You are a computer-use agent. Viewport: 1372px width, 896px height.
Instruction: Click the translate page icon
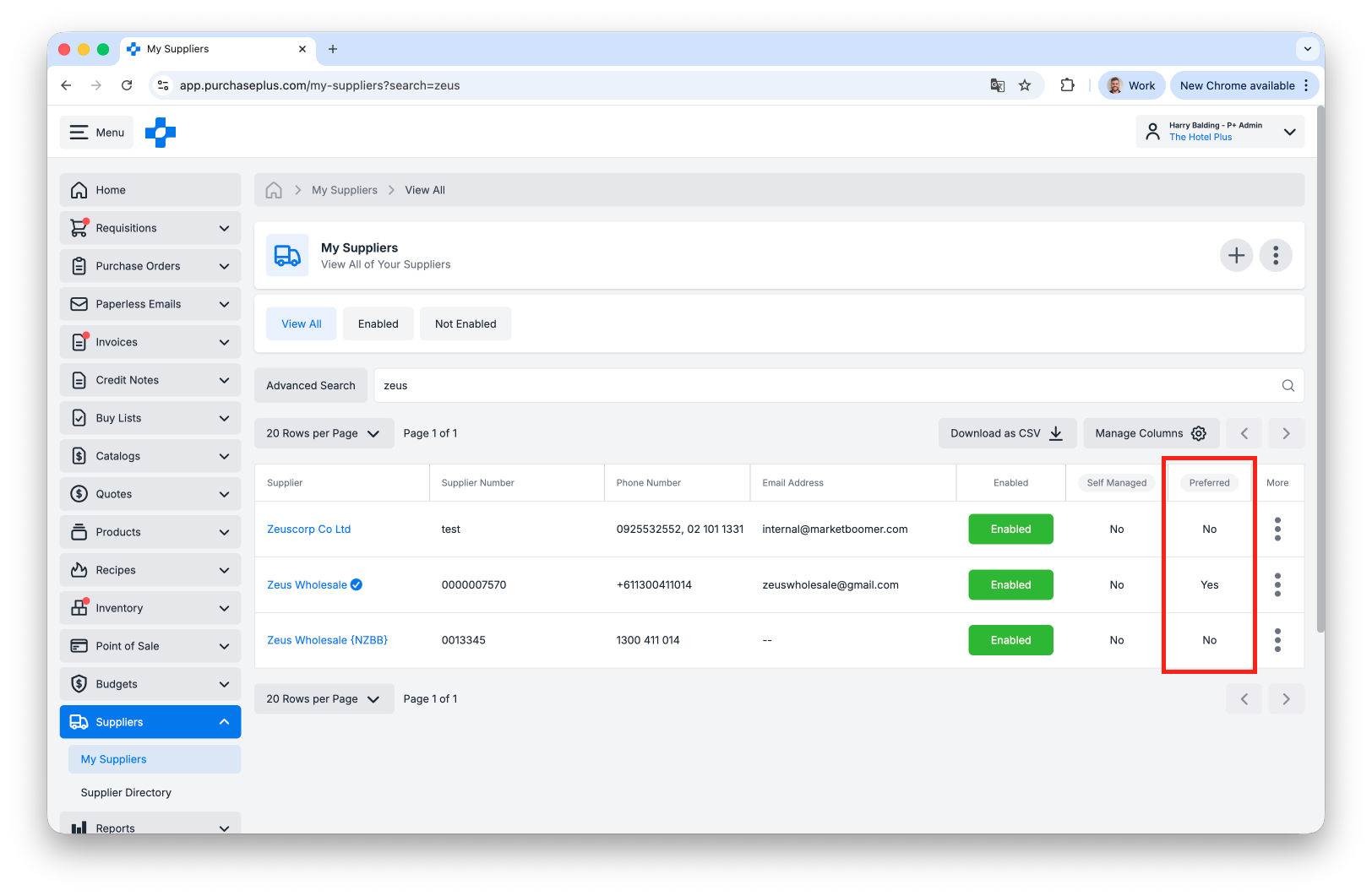click(998, 85)
